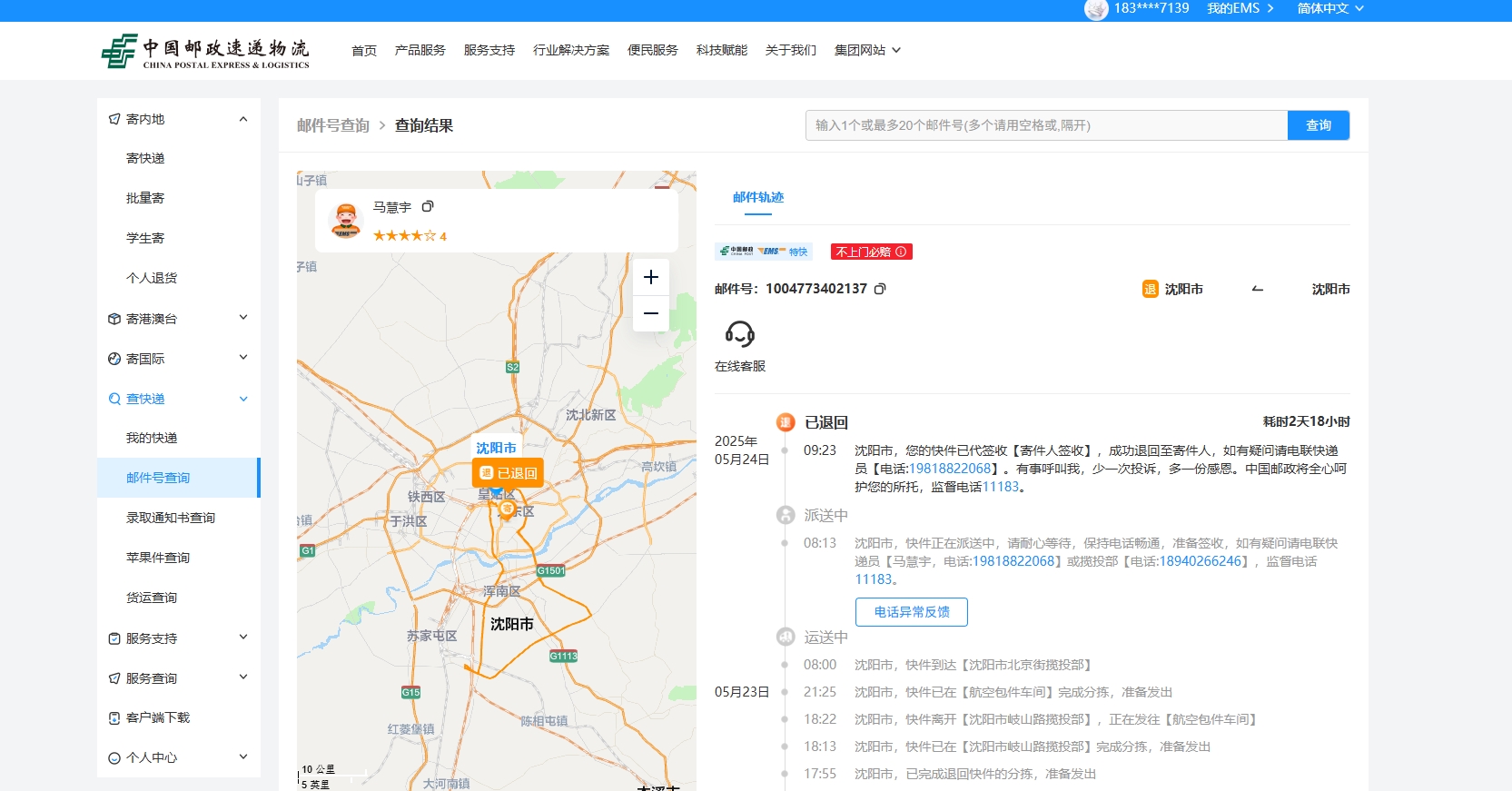Copy tracking number 1004773402137 via icon

[x=880, y=289]
